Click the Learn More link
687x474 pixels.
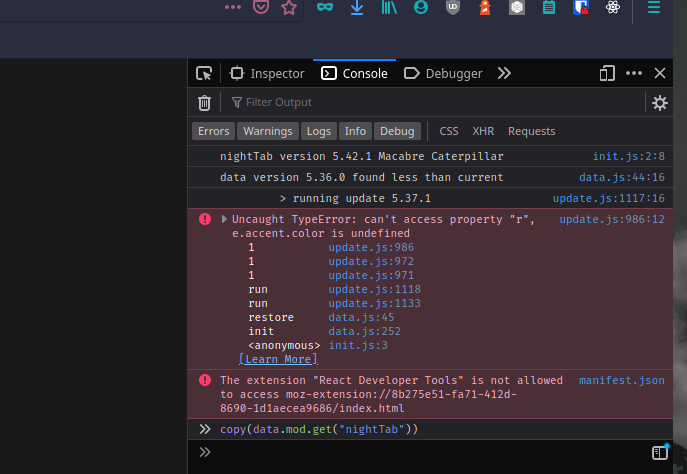tap(278, 359)
